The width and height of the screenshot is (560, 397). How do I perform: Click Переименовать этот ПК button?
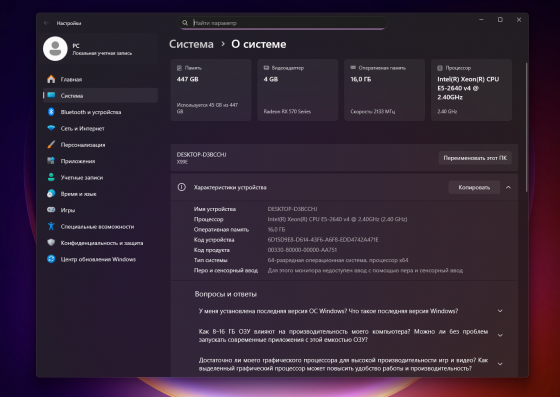[x=475, y=158]
